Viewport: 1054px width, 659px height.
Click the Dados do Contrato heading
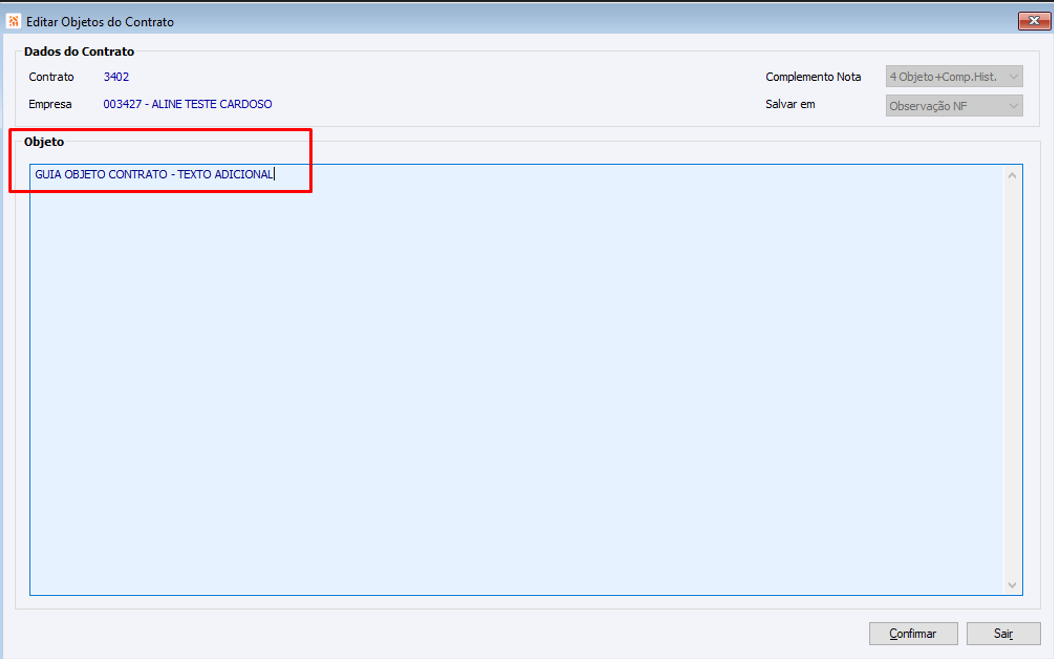[x=79, y=52]
